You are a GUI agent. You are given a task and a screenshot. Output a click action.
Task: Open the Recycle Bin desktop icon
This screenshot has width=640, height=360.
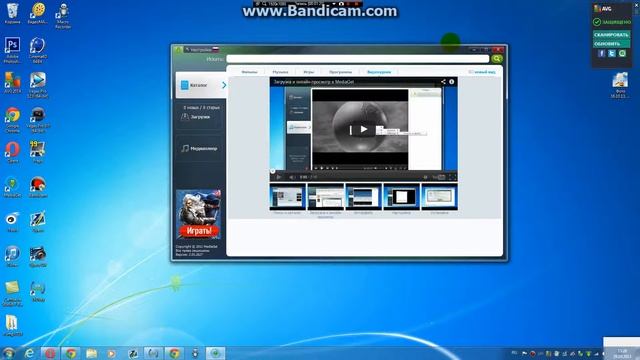click(13, 13)
